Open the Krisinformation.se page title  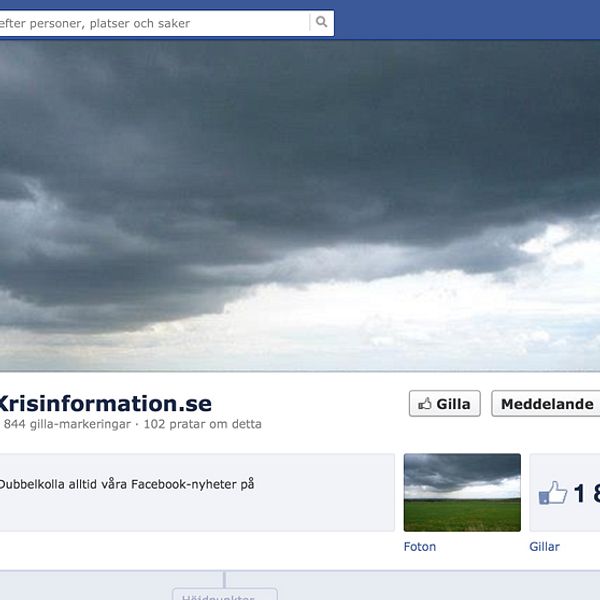tap(105, 404)
